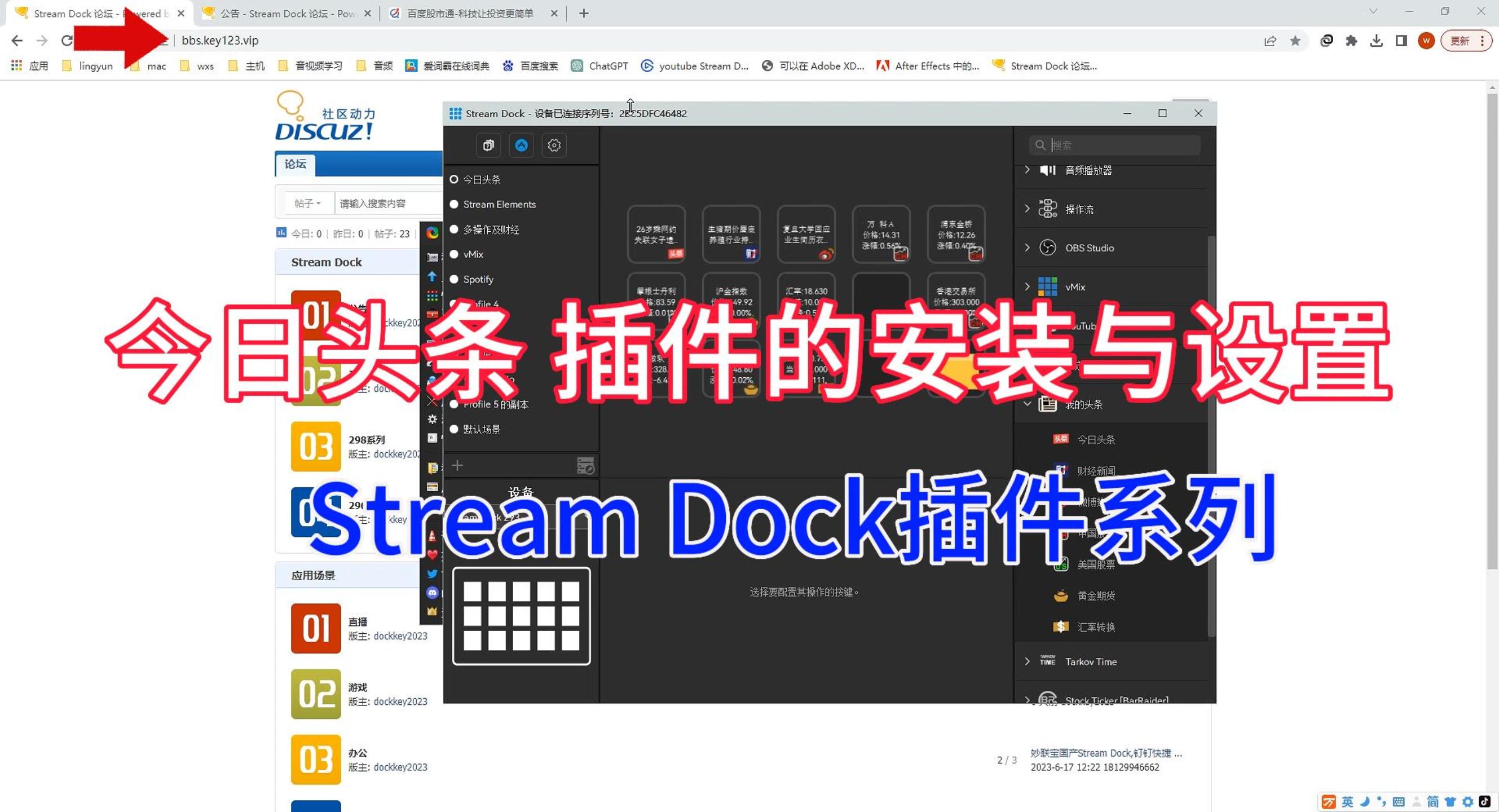Add a new profile with plus icon
This screenshot has width=1499, height=812.
click(457, 465)
